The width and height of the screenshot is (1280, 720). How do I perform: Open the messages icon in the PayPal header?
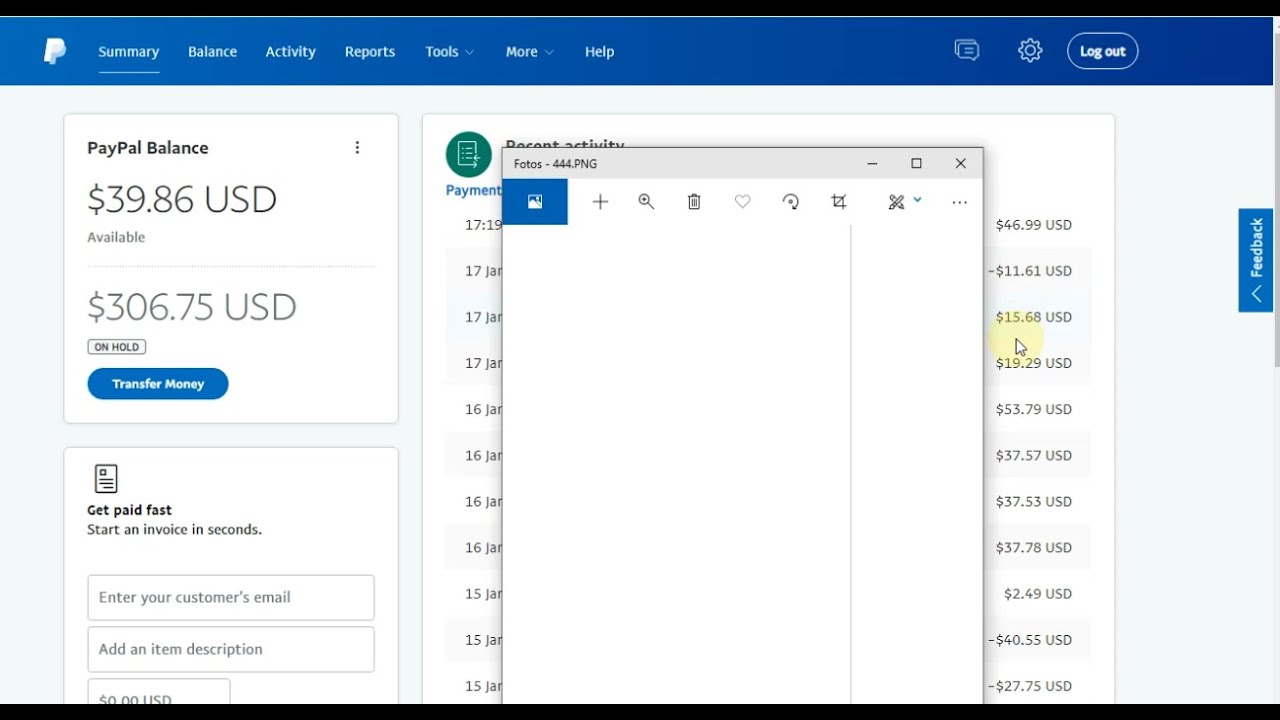[x=967, y=50]
